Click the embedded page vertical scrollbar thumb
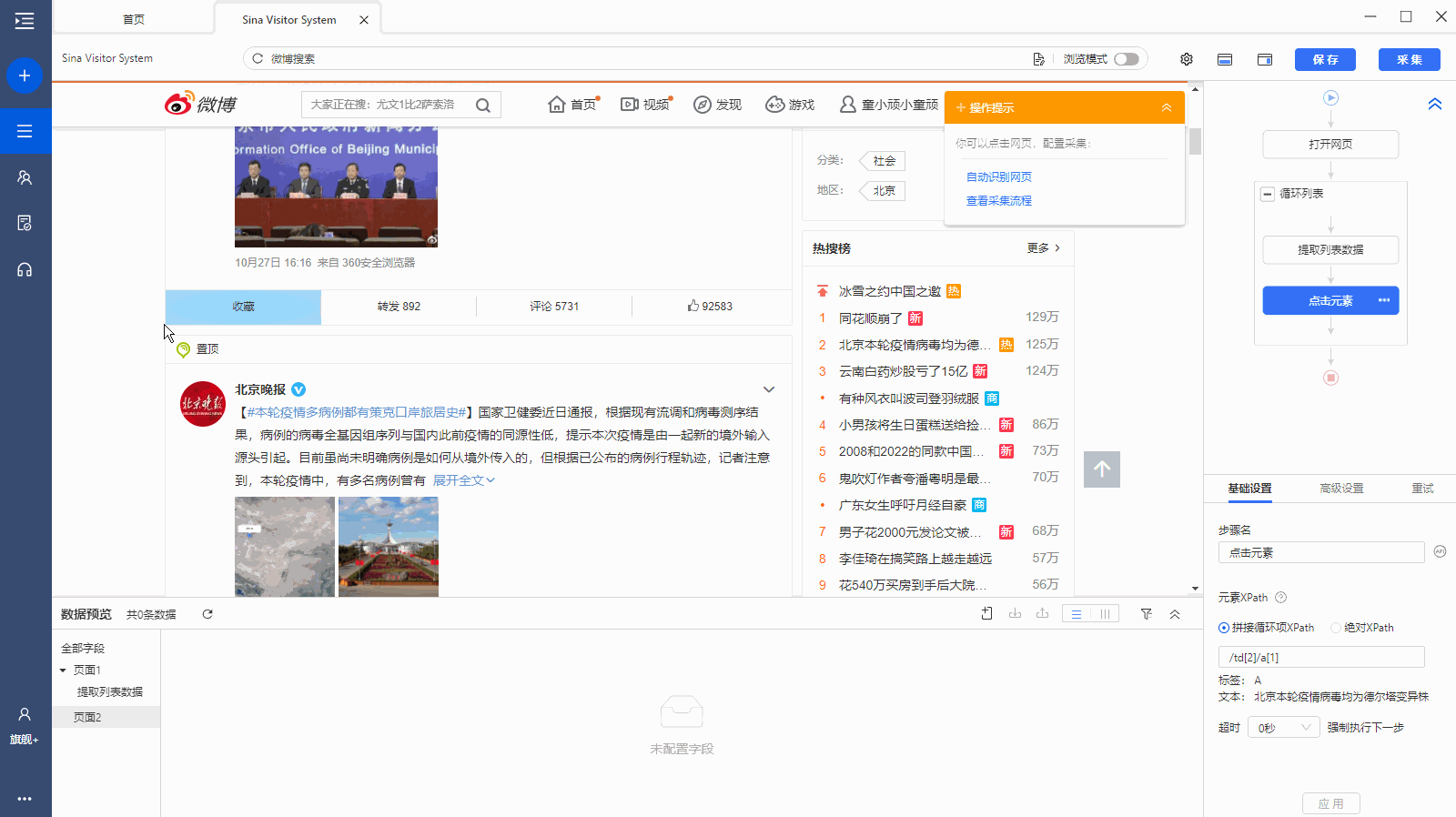The height and width of the screenshot is (817, 1456). click(x=1195, y=142)
